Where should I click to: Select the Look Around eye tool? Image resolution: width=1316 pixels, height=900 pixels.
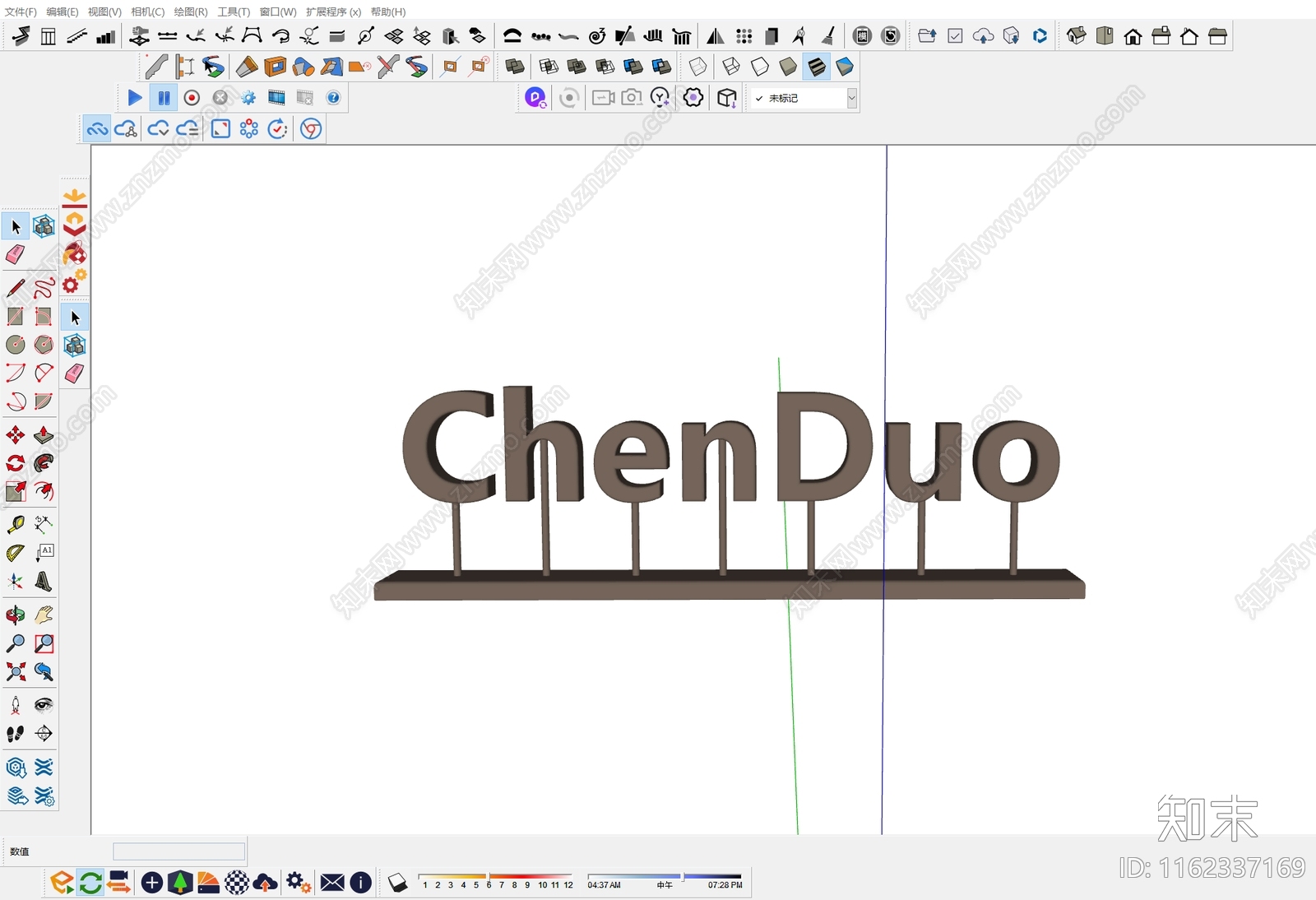[44, 705]
